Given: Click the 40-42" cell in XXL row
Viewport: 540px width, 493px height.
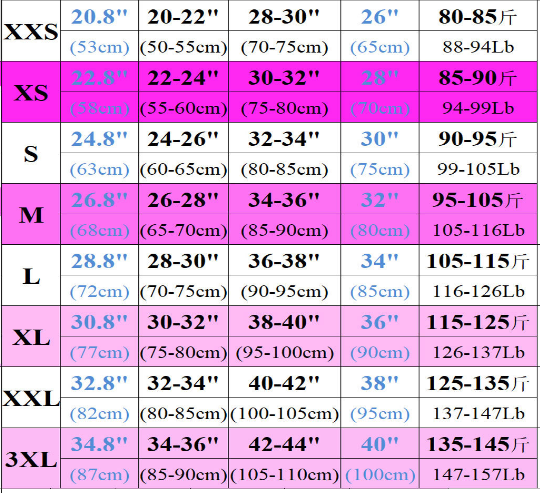Looking at the screenshot, I should coord(284,382).
